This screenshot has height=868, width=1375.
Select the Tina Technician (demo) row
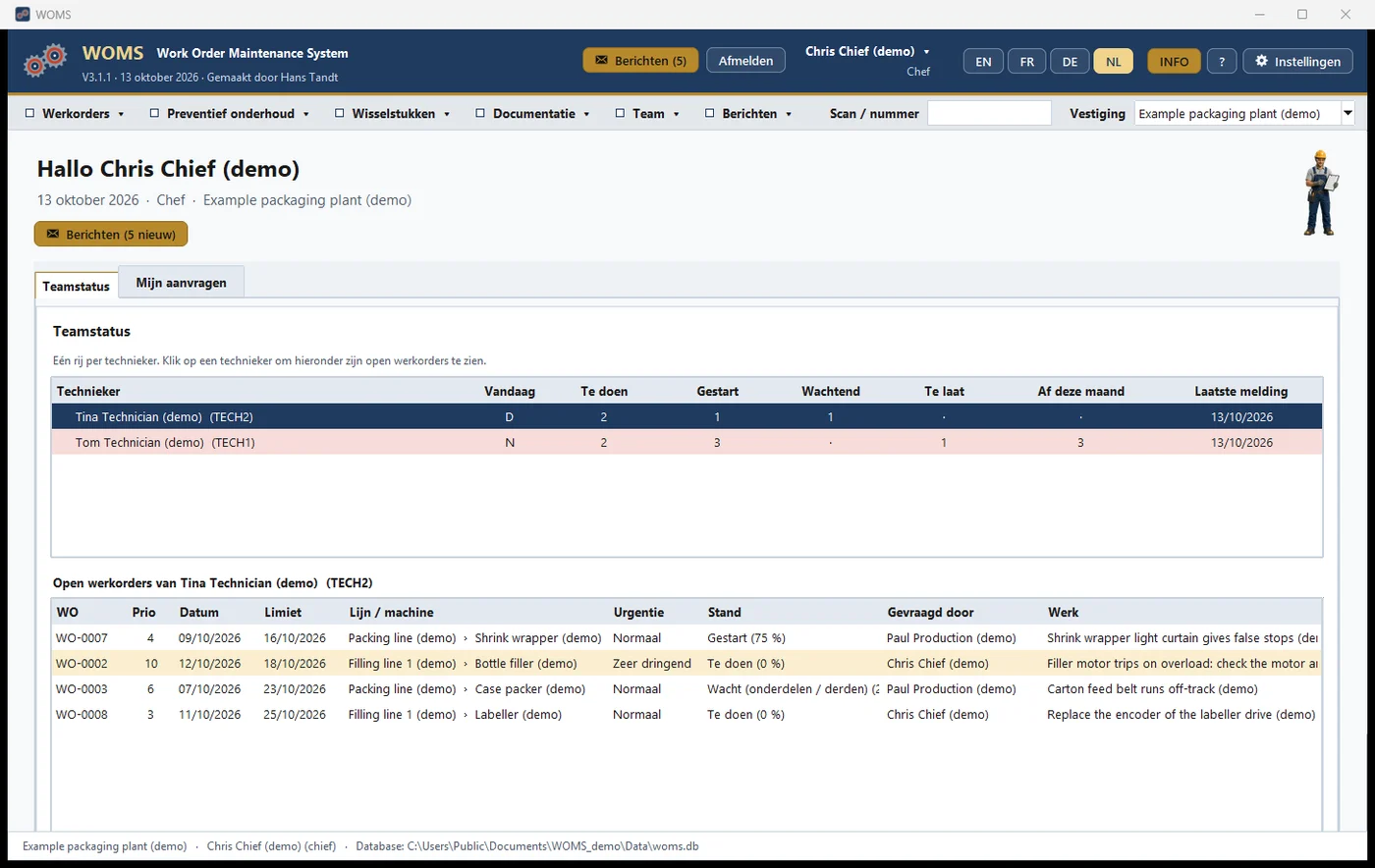687,416
